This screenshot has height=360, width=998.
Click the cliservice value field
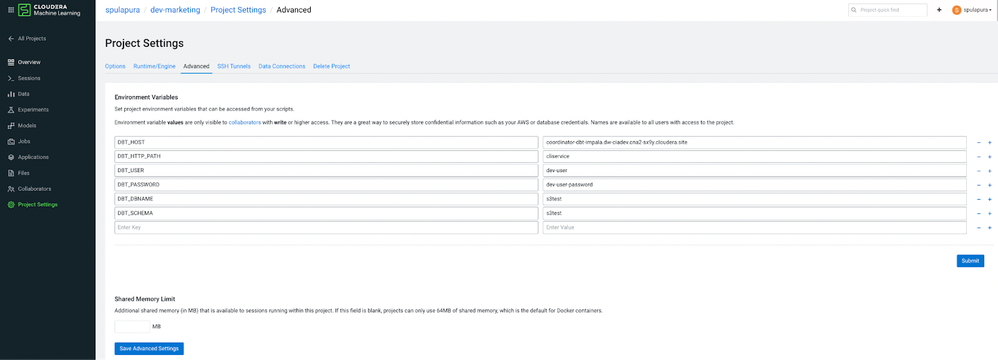click(x=755, y=156)
